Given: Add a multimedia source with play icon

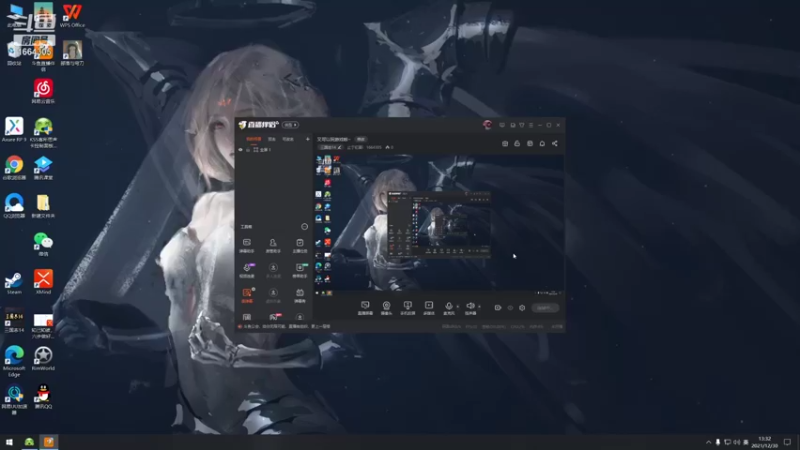Looking at the screenshot, I should click(x=429, y=308).
